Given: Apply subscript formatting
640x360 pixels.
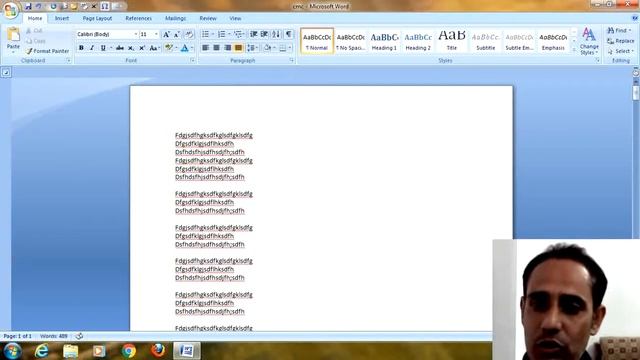Looking at the screenshot, I should click(x=131, y=48).
